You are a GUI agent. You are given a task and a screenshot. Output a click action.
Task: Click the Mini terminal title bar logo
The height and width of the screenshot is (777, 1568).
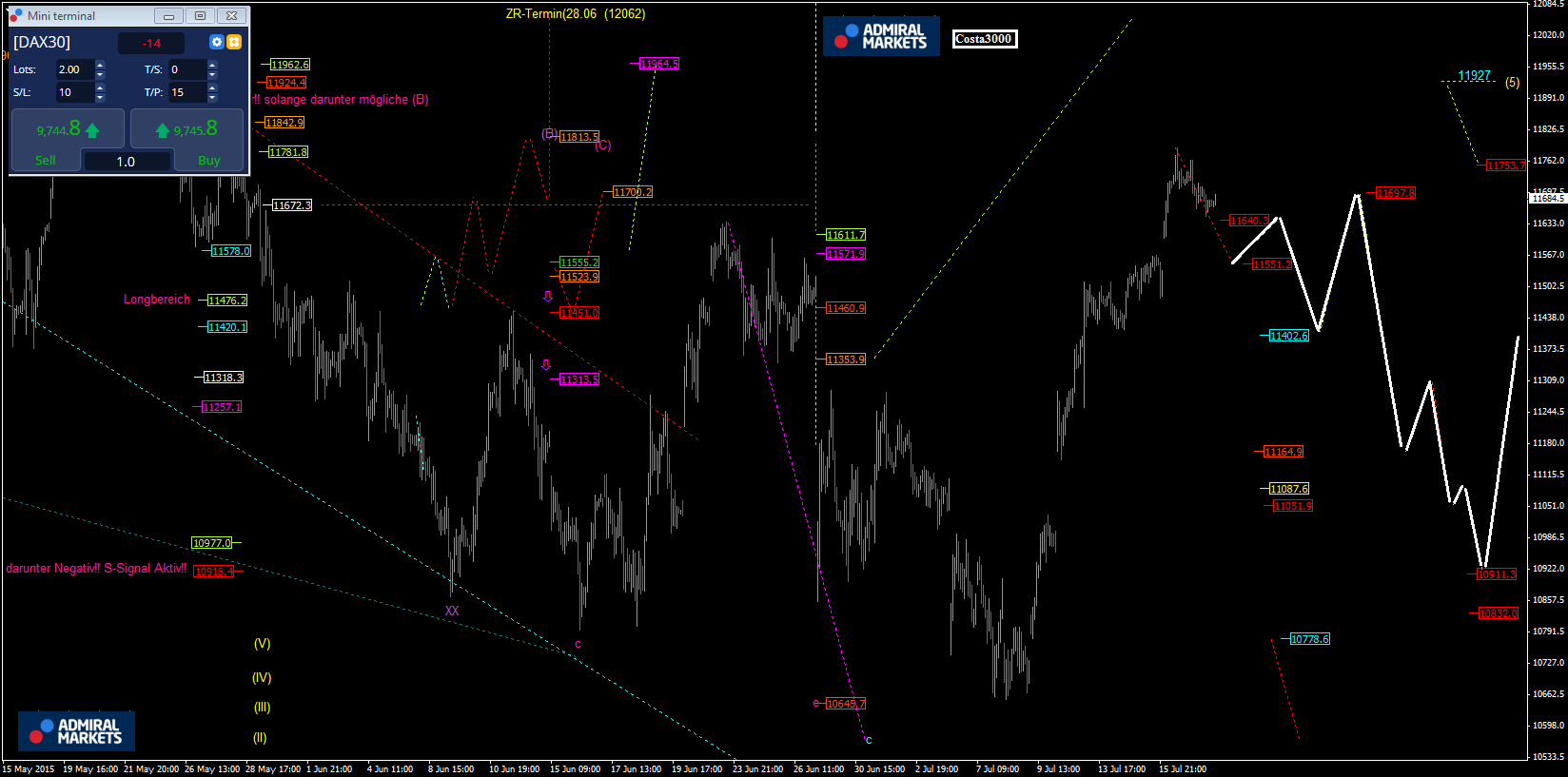(x=16, y=15)
